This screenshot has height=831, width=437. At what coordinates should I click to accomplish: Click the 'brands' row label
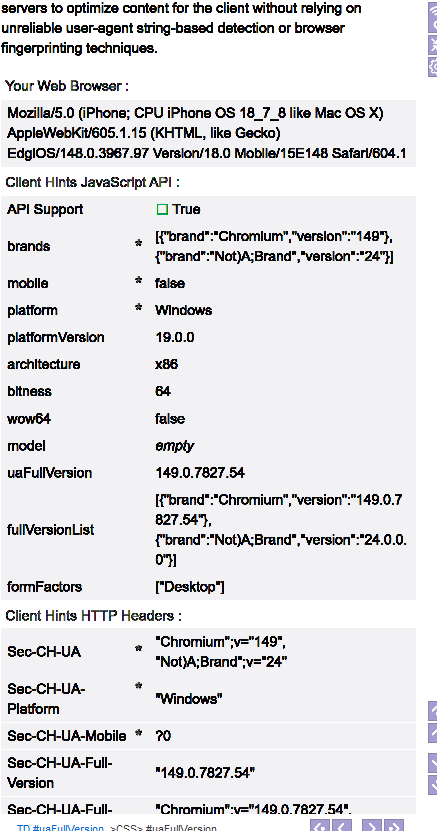(29, 246)
